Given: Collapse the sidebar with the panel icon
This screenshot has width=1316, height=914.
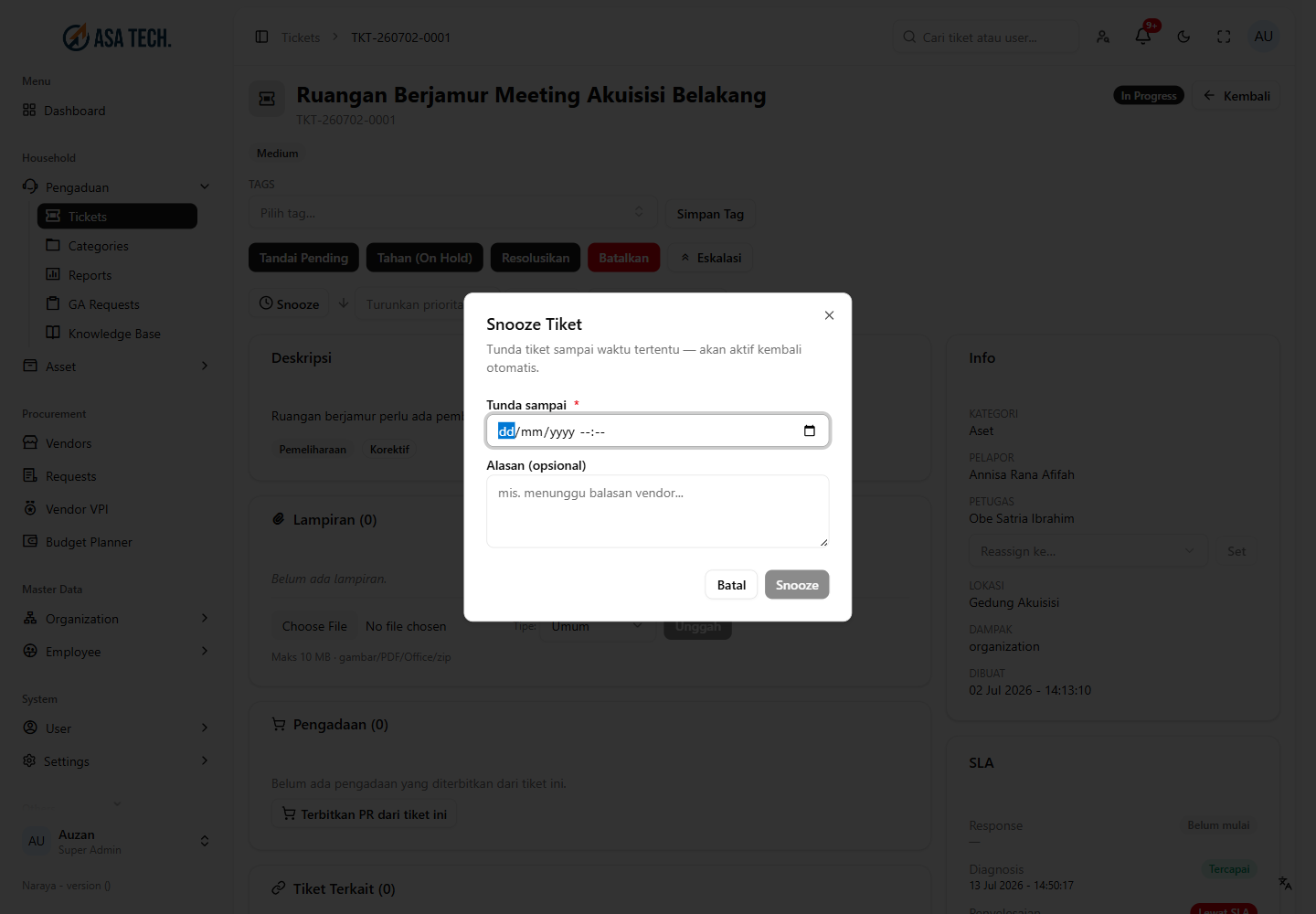Looking at the screenshot, I should [x=261, y=37].
